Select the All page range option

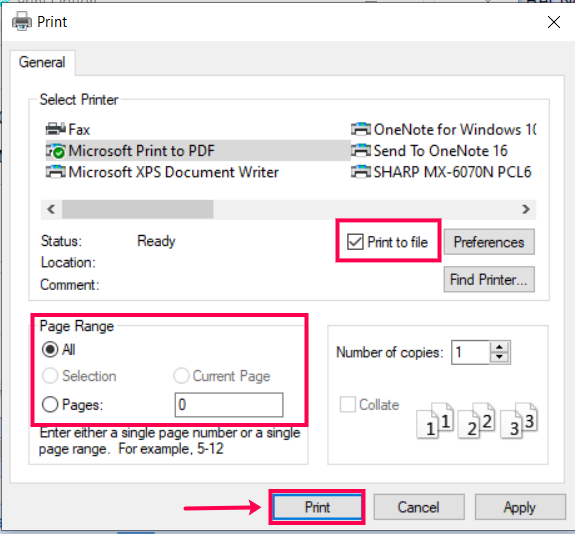tap(50, 350)
